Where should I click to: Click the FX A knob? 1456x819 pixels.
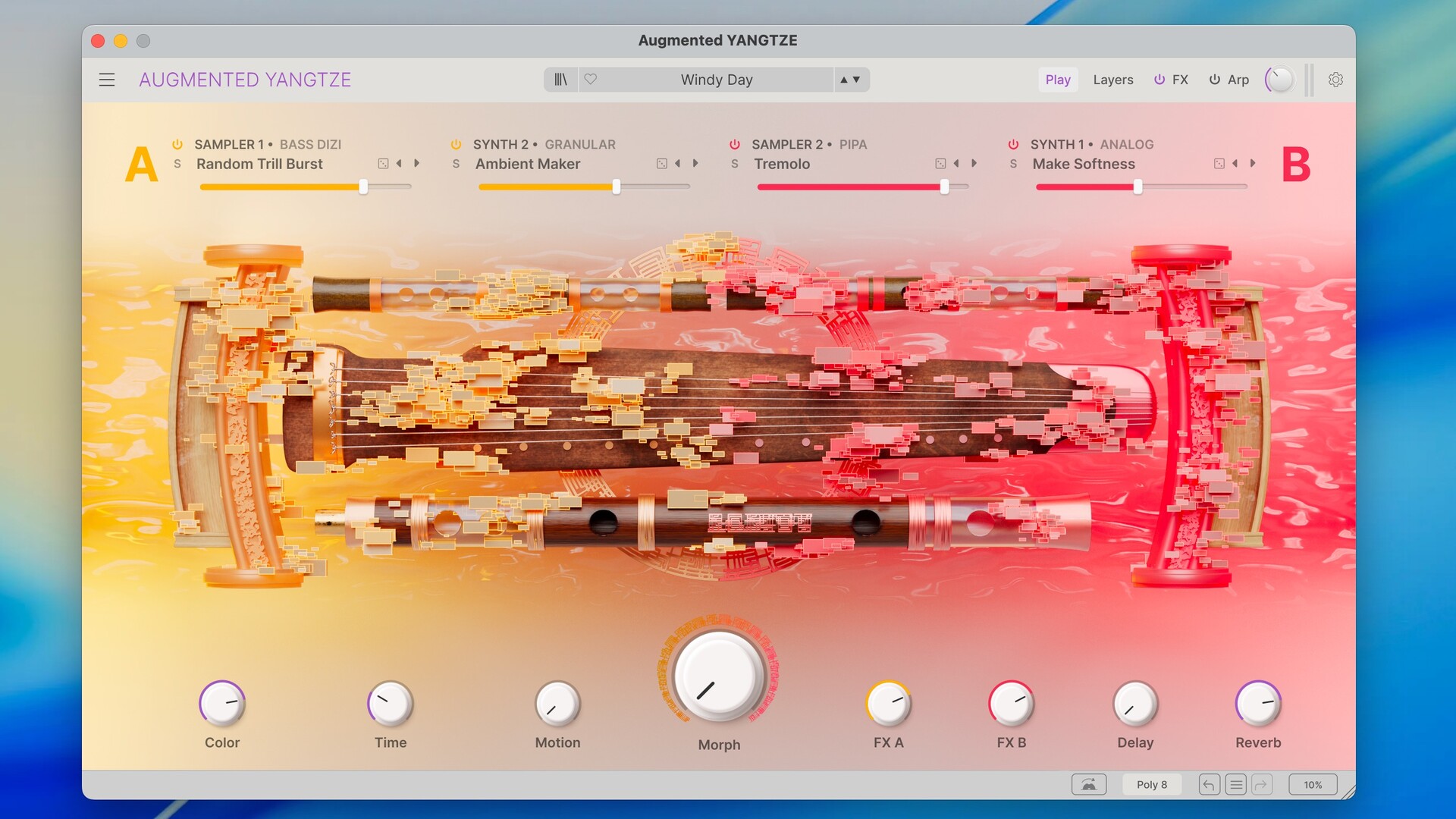click(x=889, y=703)
